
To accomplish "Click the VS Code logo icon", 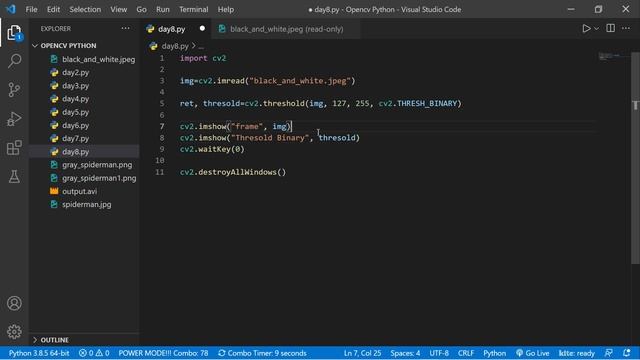I will click(11, 9).
